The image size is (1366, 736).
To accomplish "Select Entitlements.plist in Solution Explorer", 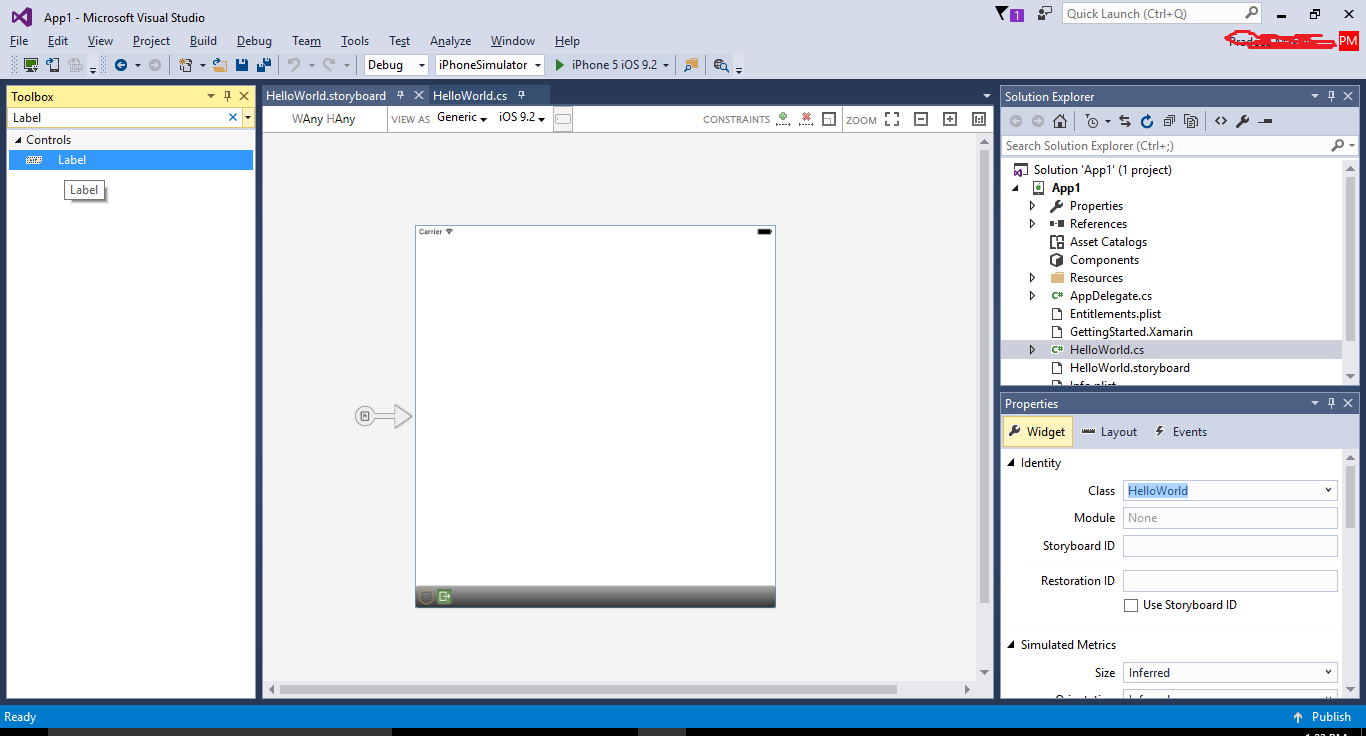I will point(1115,314).
